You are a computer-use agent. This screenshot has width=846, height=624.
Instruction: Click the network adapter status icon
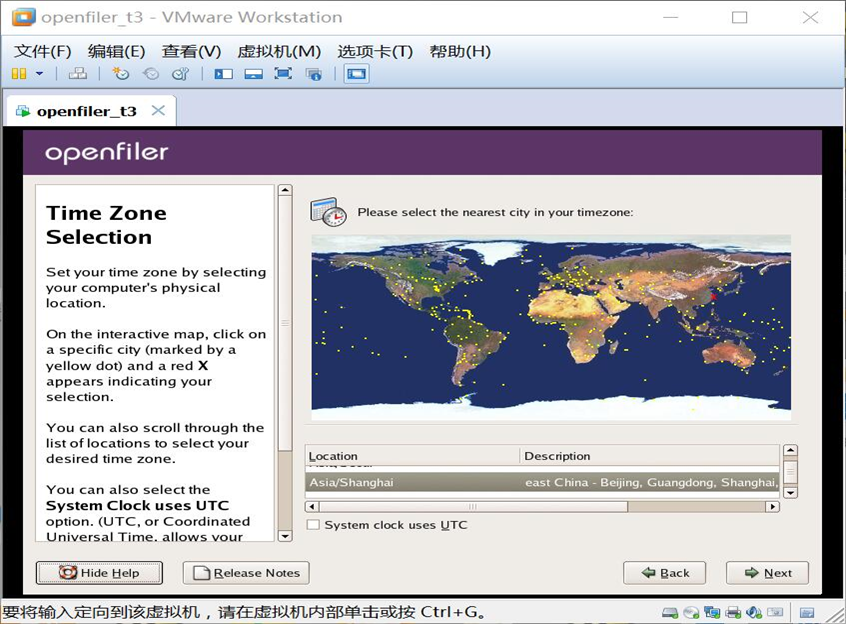click(712, 612)
